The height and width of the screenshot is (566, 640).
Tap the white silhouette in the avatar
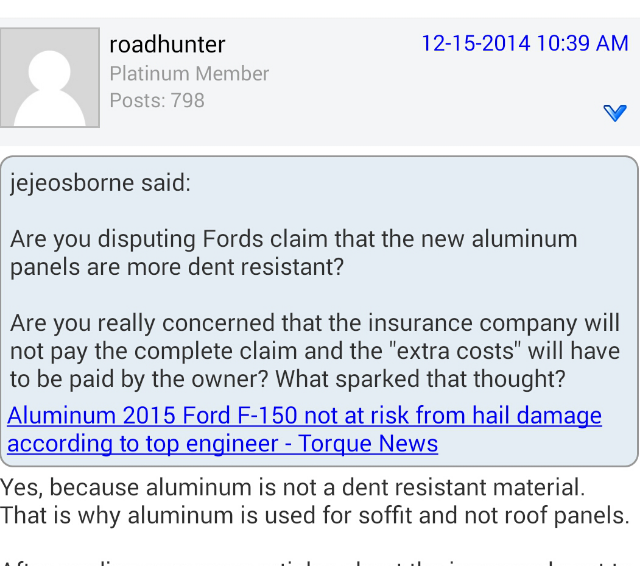pyautogui.click(x=50, y=89)
